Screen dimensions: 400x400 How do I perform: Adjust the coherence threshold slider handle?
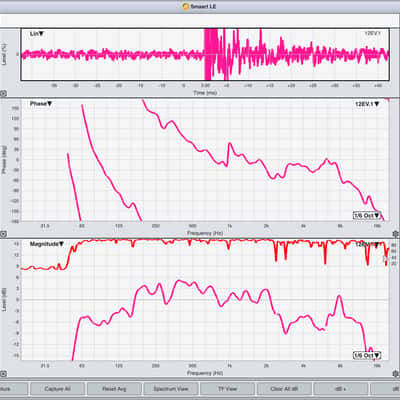(386, 258)
